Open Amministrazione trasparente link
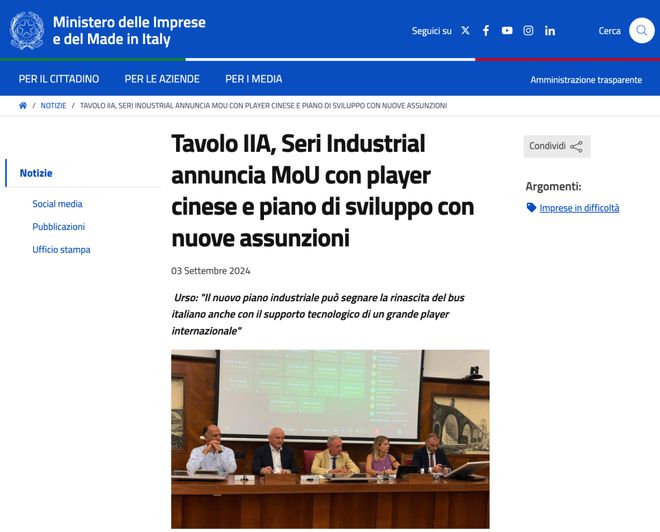Image resolution: width=660 pixels, height=532 pixels. (x=586, y=80)
